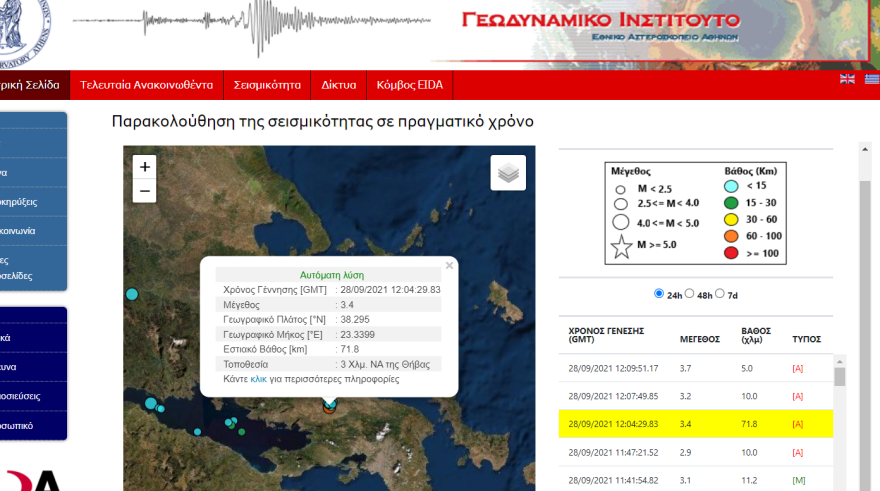The height and width of the screenshot is (491, 880).
Task: Click the depth value 71.8 in popup
Action: (x=350, y=349)
